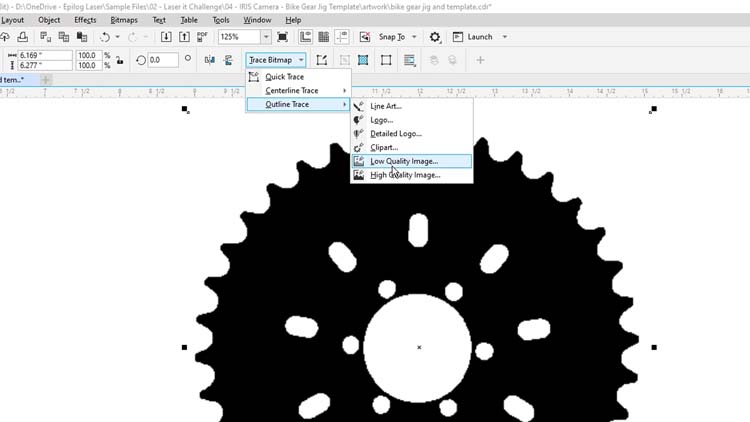Open the Text menu
Screen dimensions: 750x422
[x=159, y=20]
